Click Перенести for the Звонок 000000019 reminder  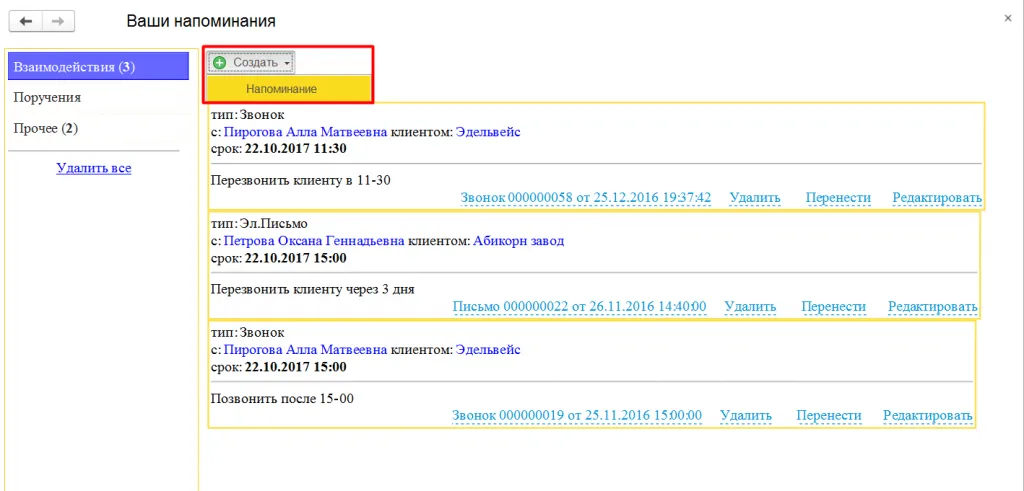pyautogui.click(x=829, y=415)
